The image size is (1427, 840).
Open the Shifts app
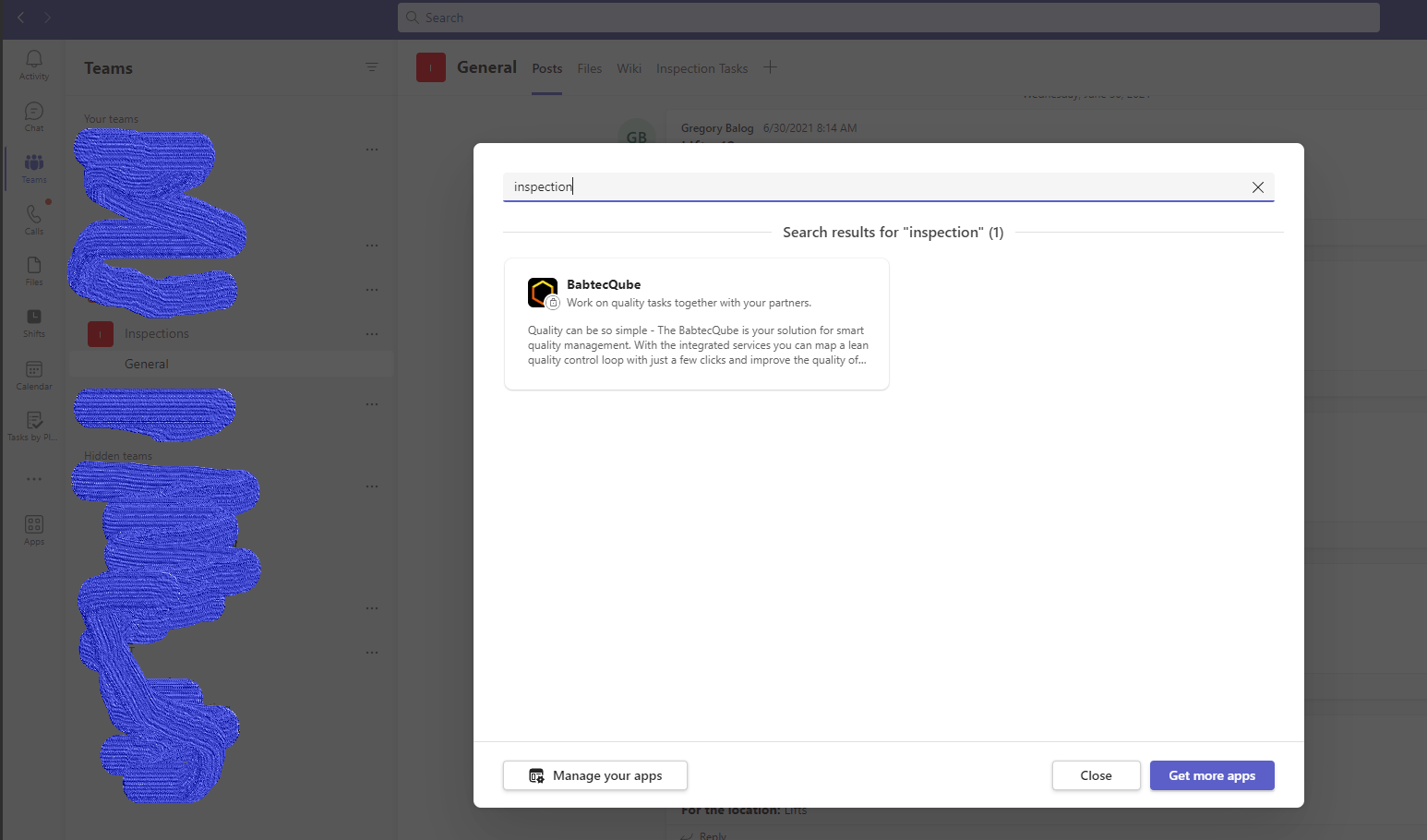(x=34, y=323)
